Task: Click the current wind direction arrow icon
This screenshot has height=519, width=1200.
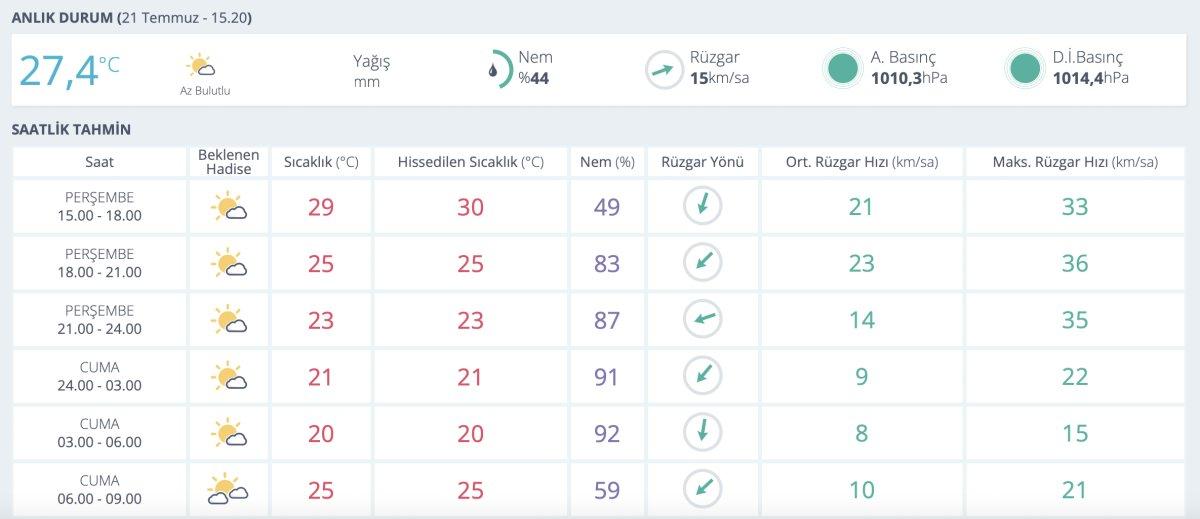Action: point(663,70)
